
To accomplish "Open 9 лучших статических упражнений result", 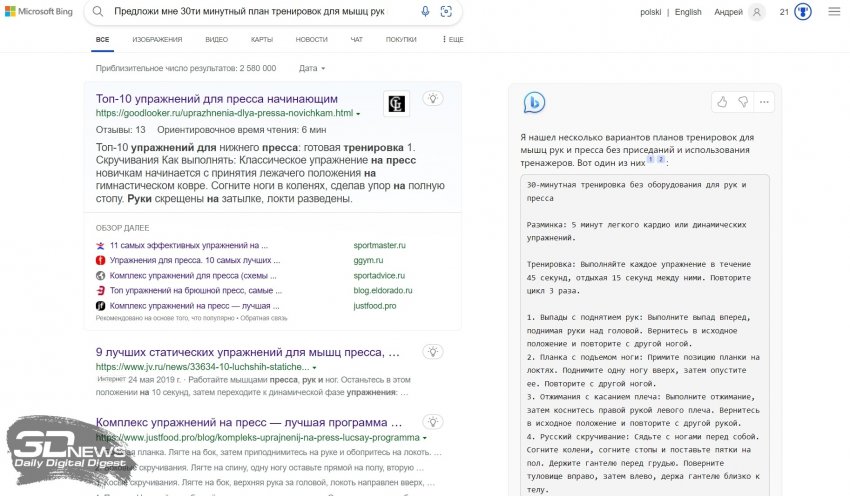I will [x=247, y=353].
